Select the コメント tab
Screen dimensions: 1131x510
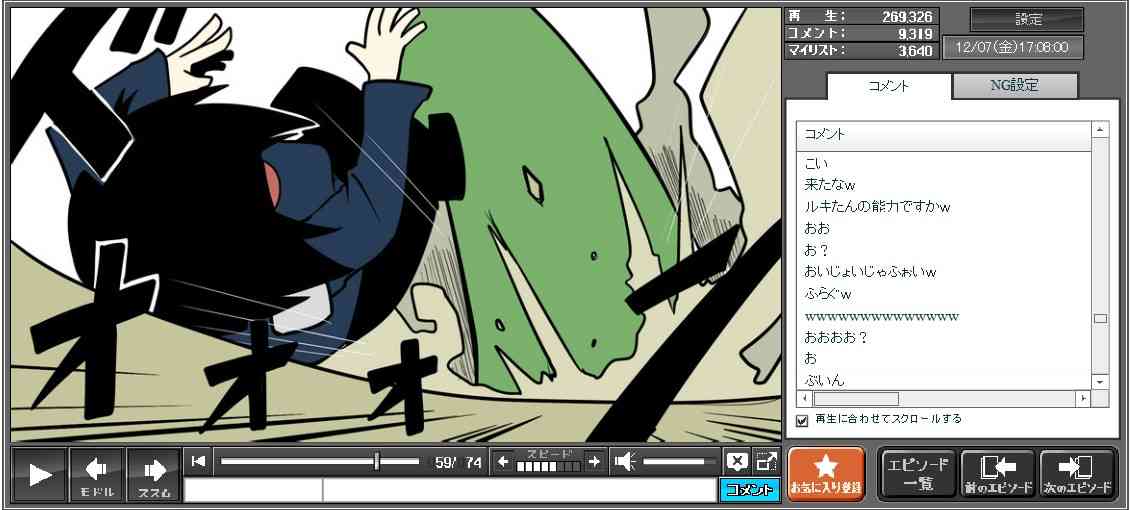888,86
